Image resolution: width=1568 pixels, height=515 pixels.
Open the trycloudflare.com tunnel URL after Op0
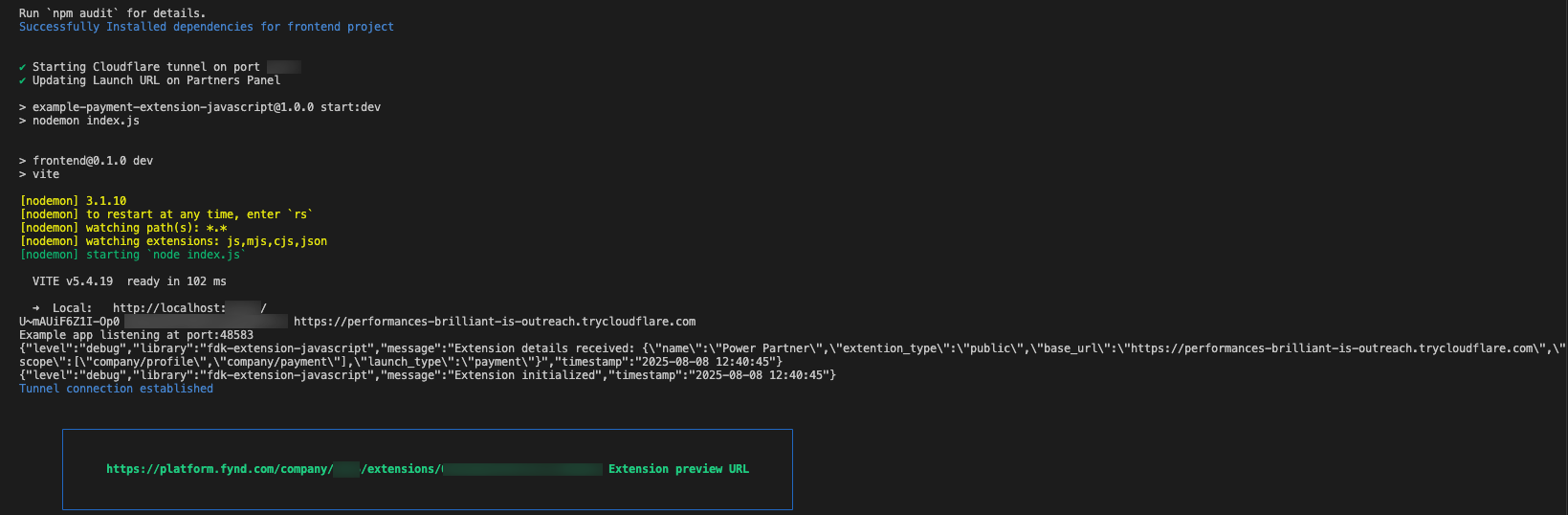[494, 322]
